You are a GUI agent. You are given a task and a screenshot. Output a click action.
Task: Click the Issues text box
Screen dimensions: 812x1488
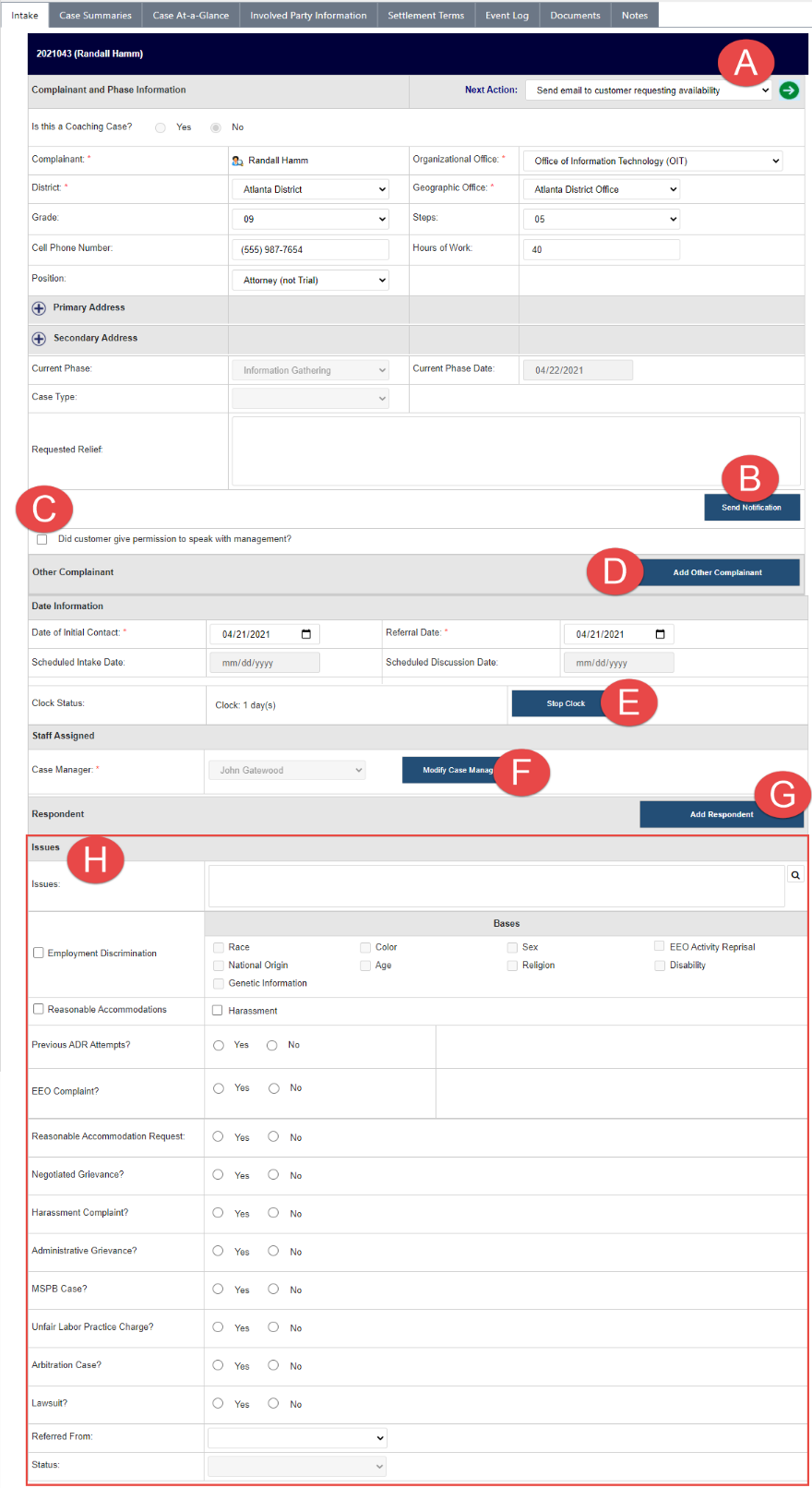[496, 886]
